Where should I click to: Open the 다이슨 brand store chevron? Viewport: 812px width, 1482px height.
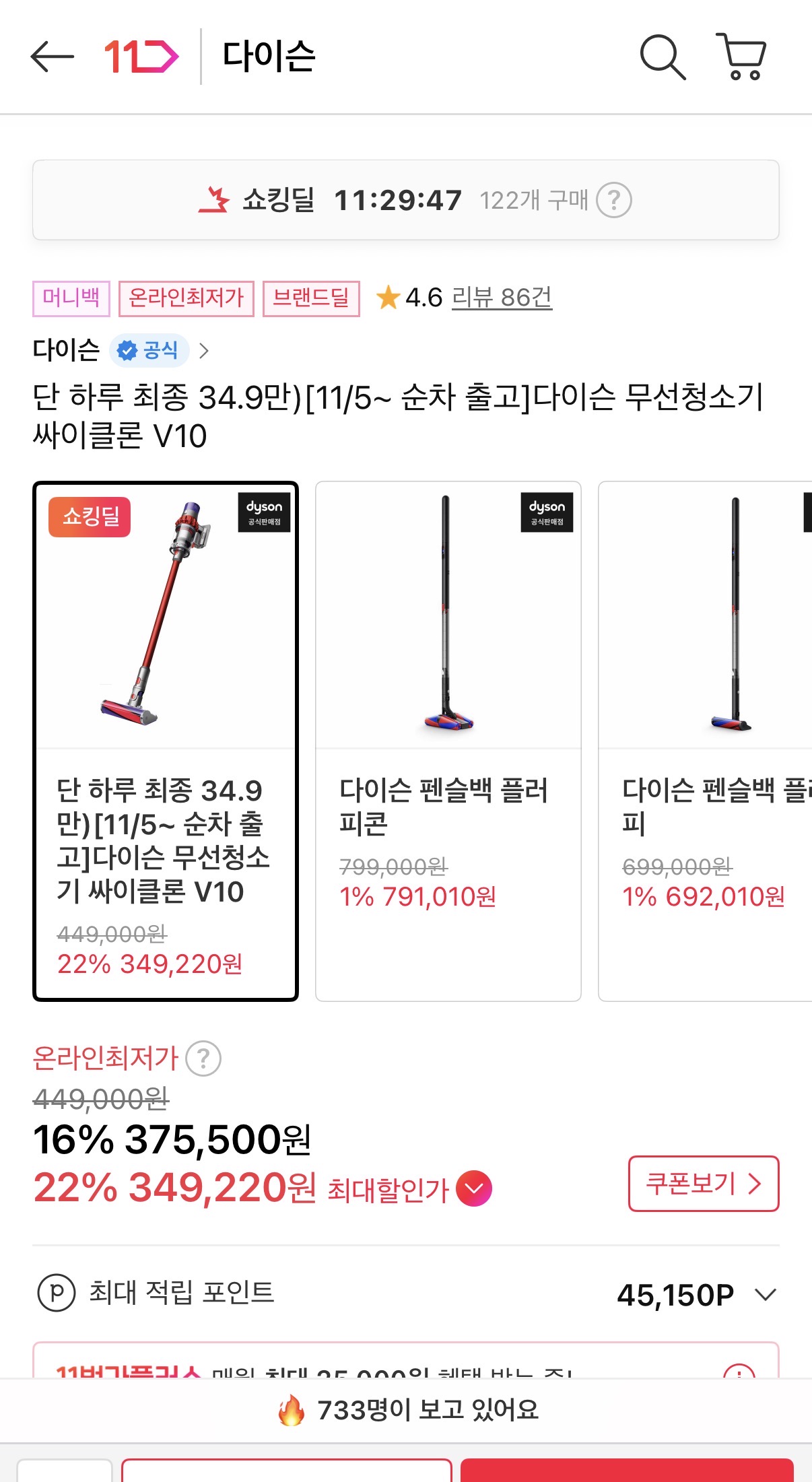pyautogui.click(x=205, y=351)
